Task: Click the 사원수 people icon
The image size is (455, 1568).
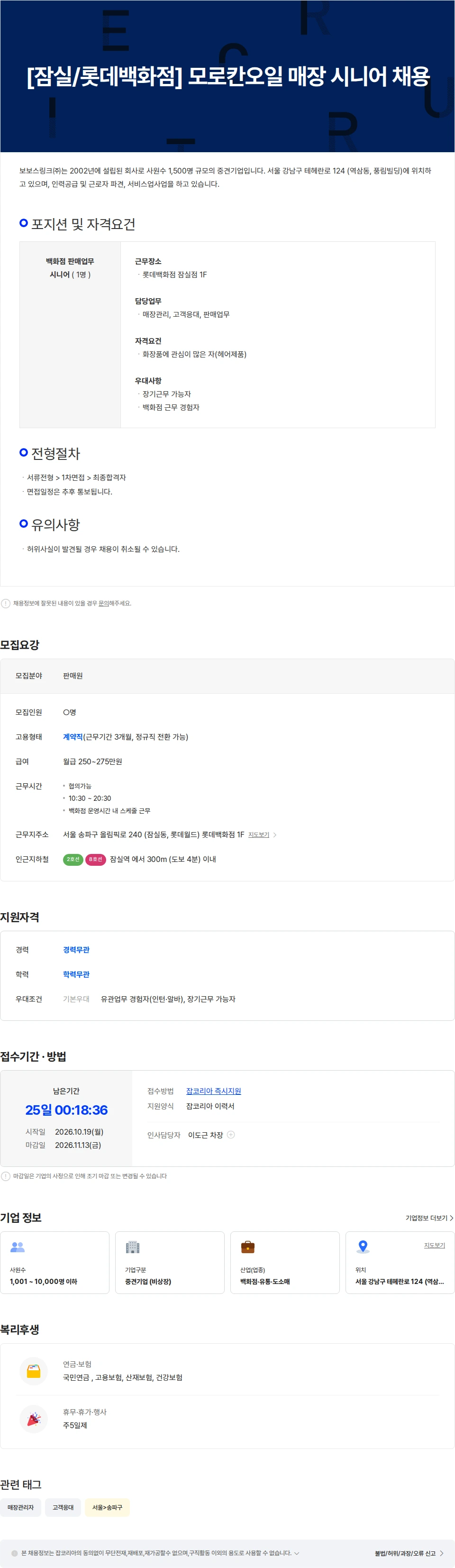Action: point(18,1247)
